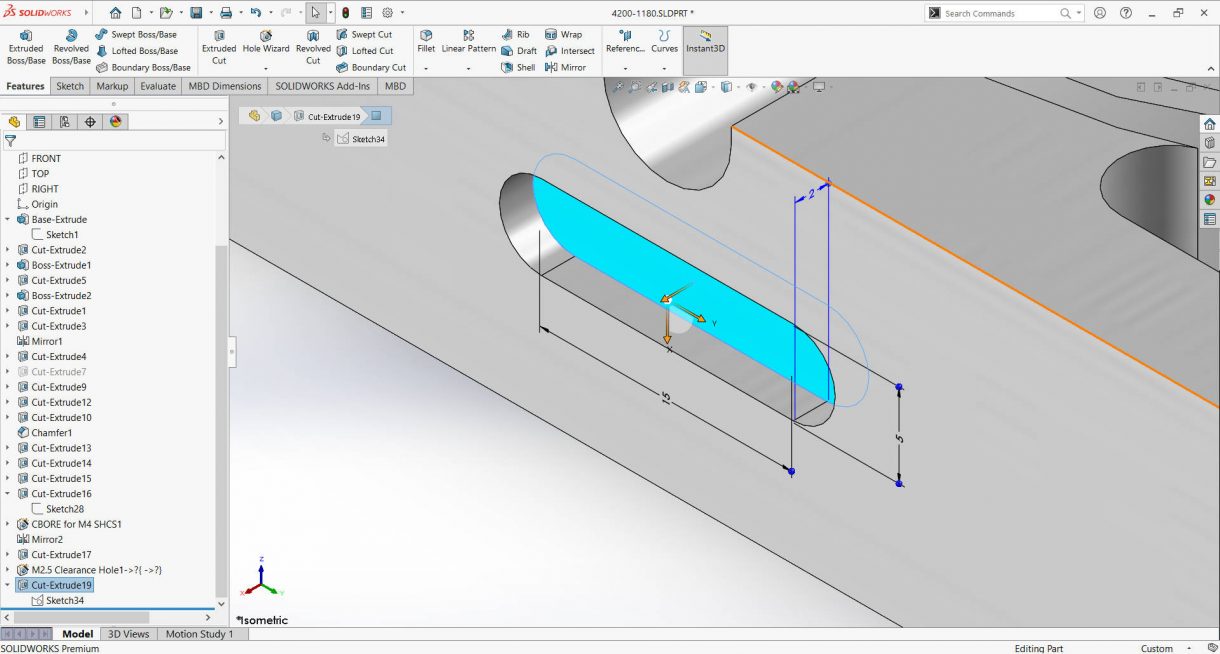Expand the Cut-Extrude2 feature
The height and width of the screenshot is (654, 1220).
tap(8, 250)
